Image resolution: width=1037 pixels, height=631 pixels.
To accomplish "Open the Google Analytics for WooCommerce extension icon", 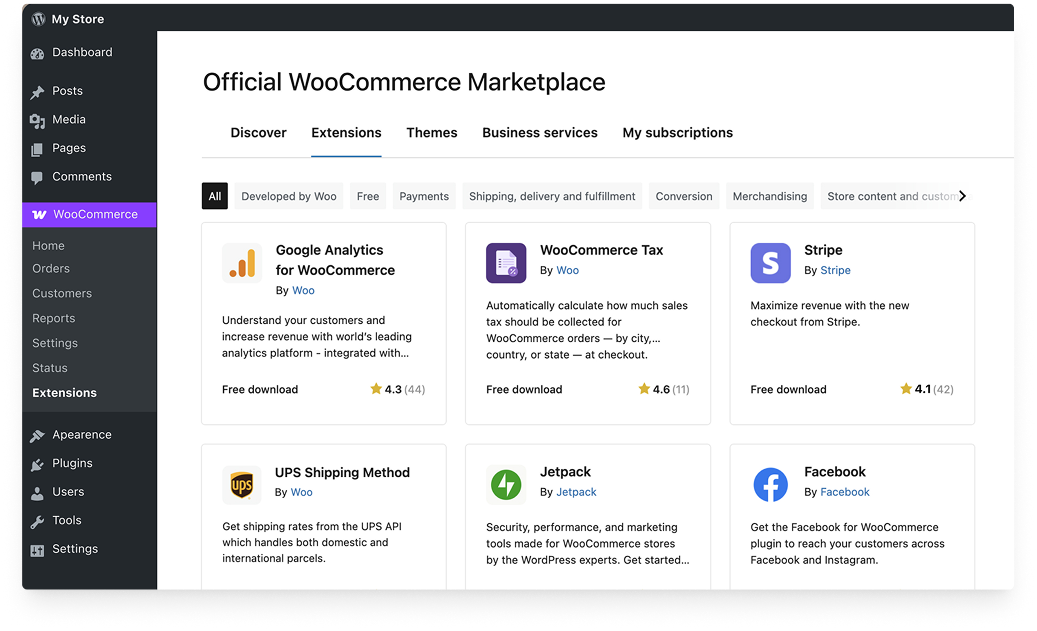I will tap(243, 263).
